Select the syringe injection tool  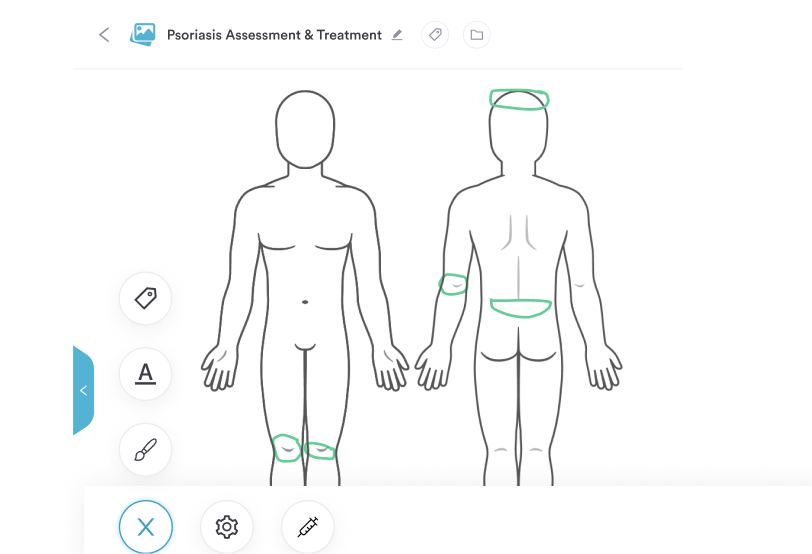(x=308, y=527)
